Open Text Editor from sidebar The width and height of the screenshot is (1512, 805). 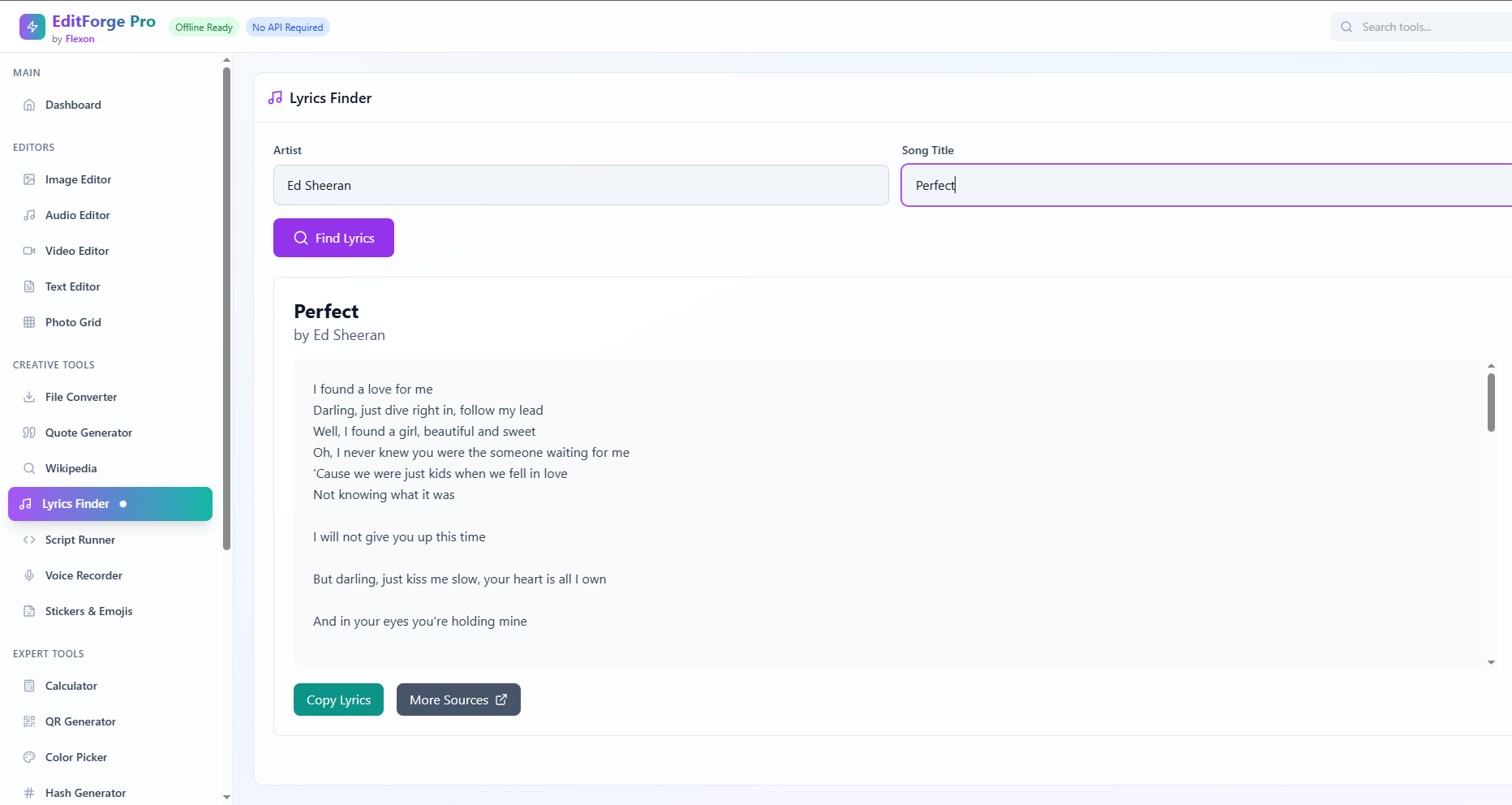(110, 286)
